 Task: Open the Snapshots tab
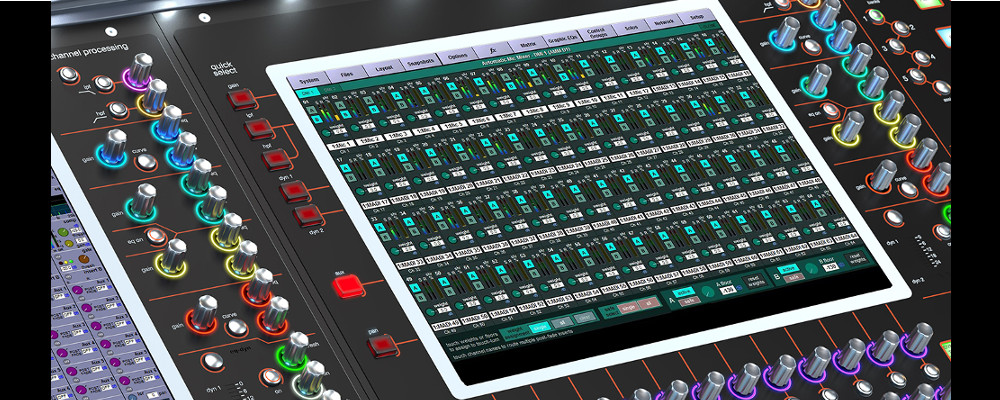419,62
